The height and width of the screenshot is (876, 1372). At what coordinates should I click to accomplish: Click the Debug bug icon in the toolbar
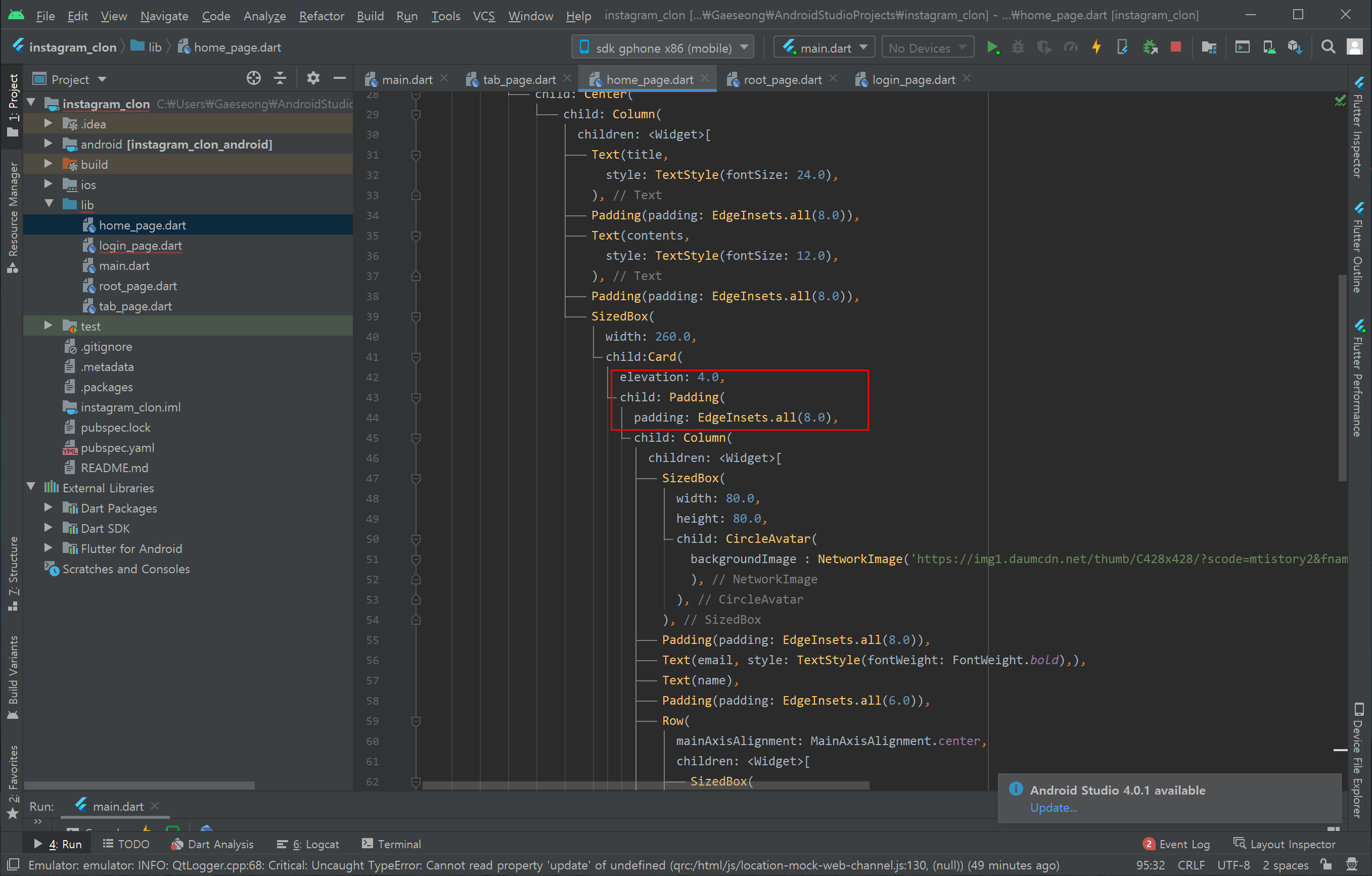tap(1018, 48)
